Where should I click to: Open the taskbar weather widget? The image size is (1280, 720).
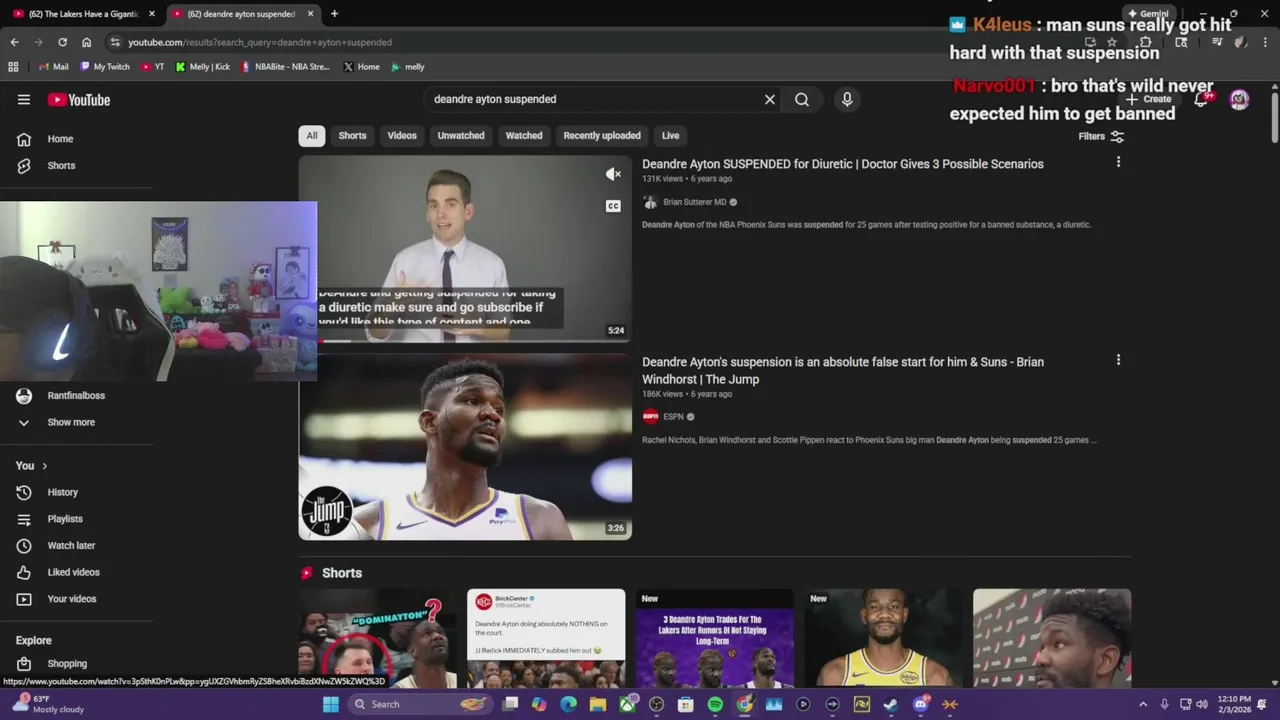tap(48, 704)
